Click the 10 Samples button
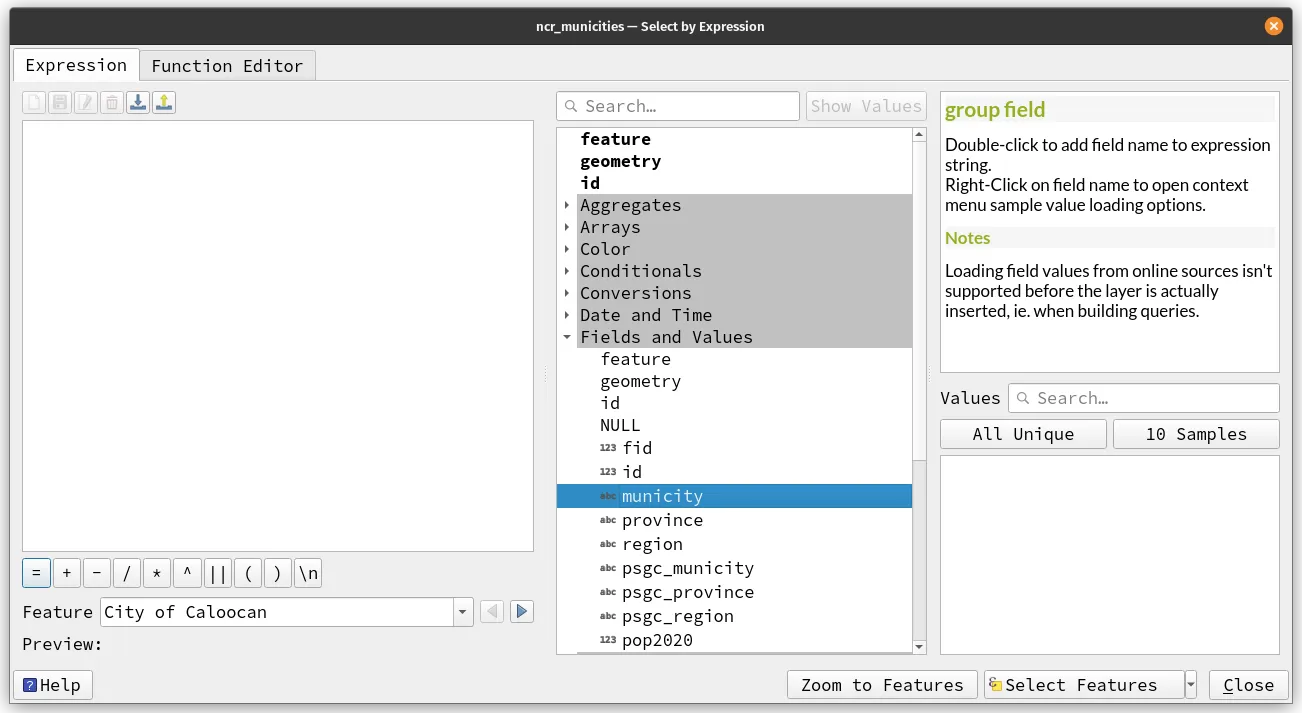 [x=1195, y=433]
